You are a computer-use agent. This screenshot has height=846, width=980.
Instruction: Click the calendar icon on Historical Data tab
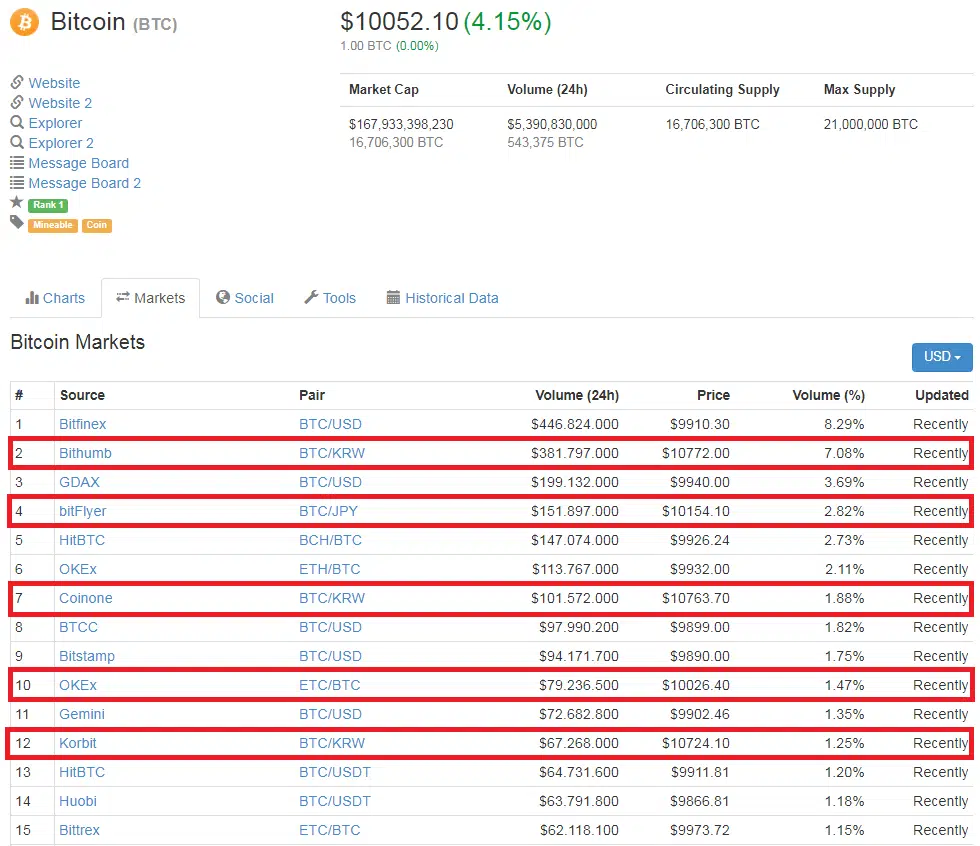click(393, 297)
